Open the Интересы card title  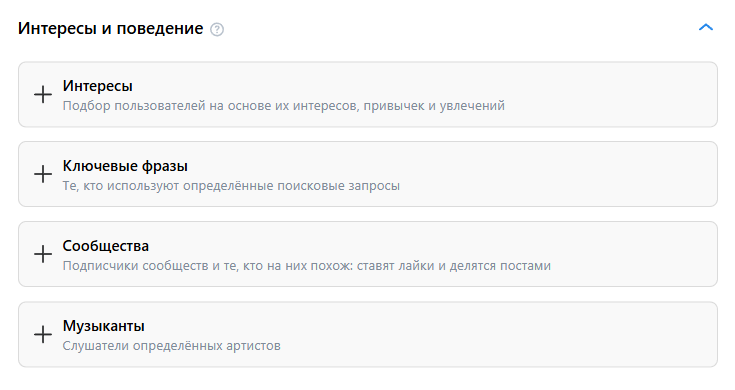98,86
